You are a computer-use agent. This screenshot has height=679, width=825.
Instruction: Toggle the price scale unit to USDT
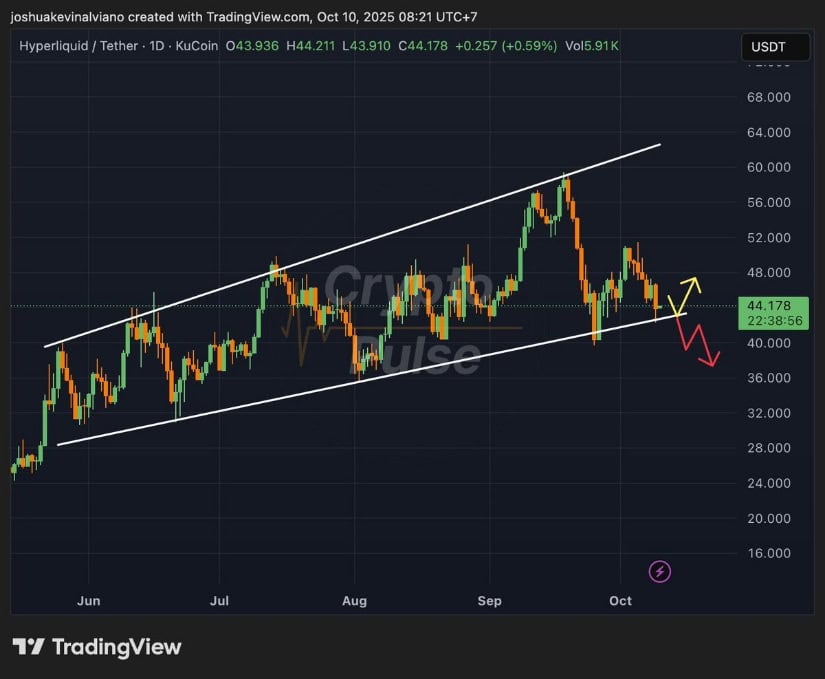click(776, 46)
